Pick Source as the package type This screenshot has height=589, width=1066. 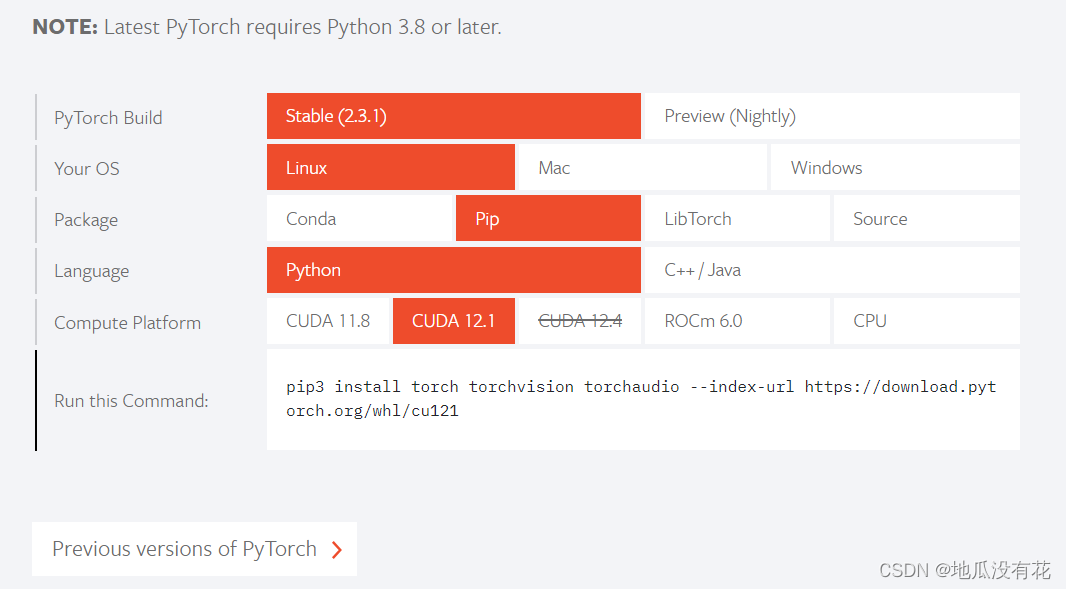pos(925,219)
